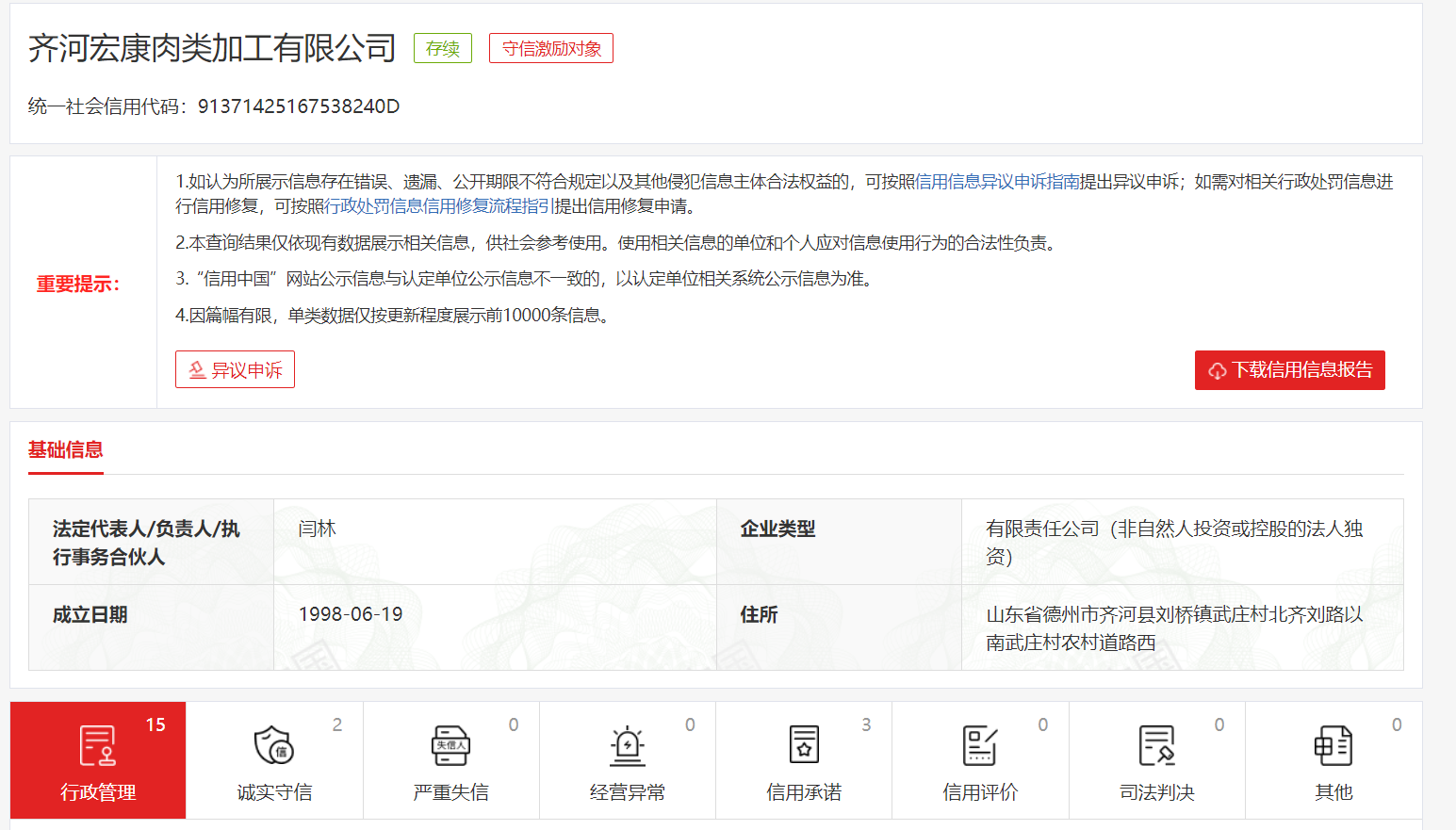Switch to the 司法判决 tab label
Image resolution: width=1456 pixels, height=830 pixels.
tap(1157, 792)
